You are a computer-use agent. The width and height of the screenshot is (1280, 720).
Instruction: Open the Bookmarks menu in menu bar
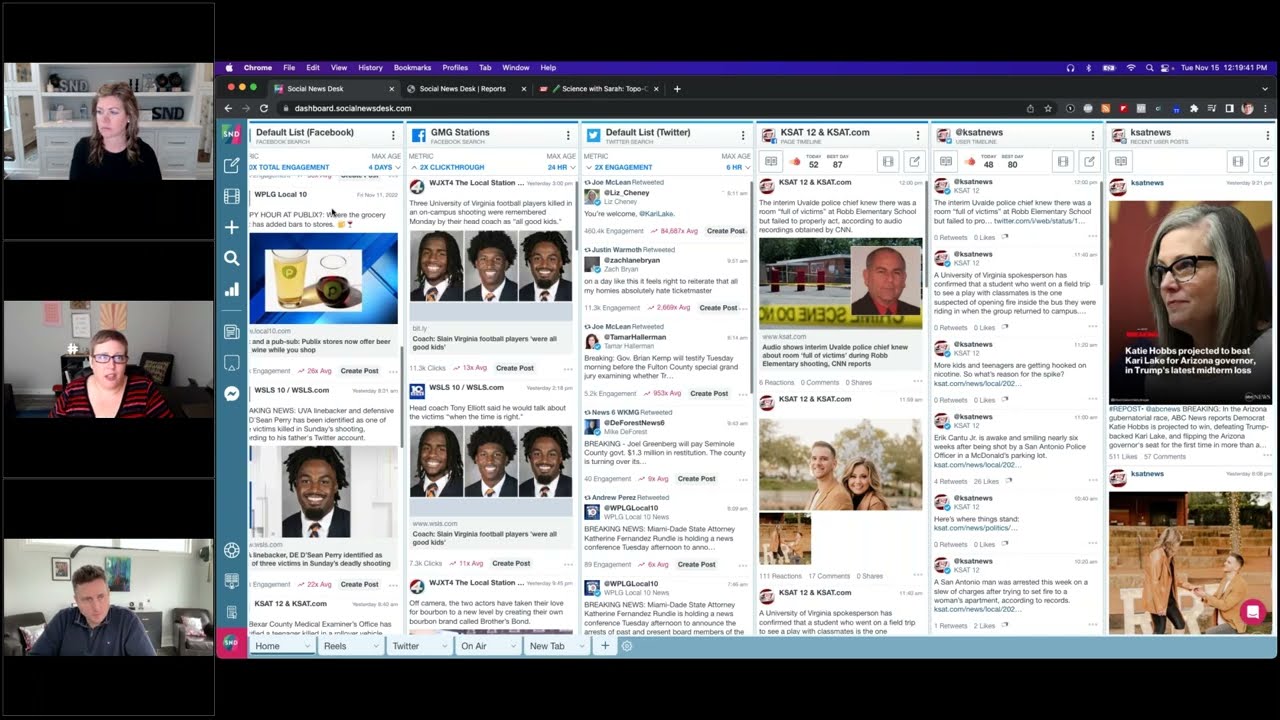(x=412, y=68)
